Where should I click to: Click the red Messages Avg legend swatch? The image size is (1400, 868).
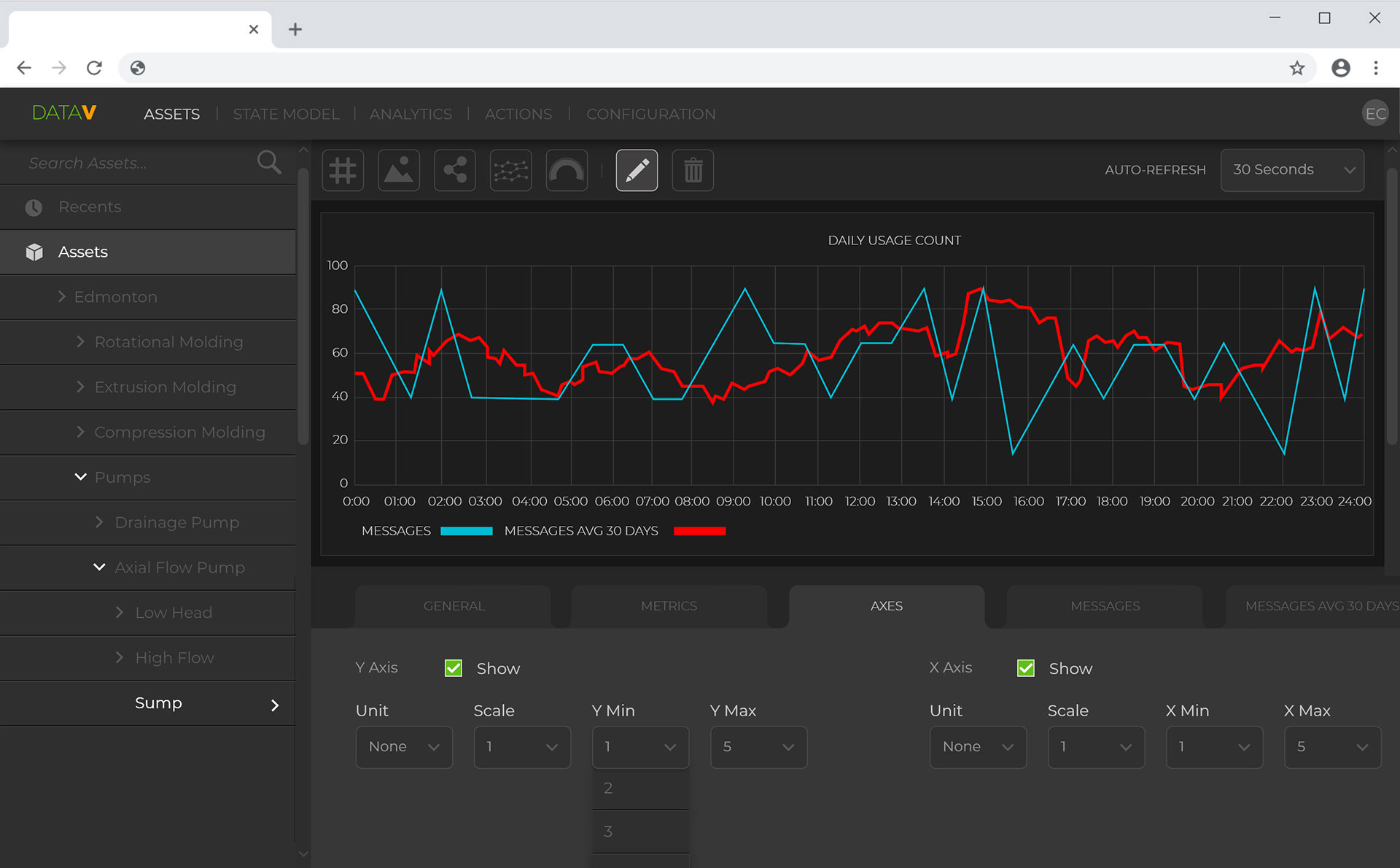tap(699, 531)
